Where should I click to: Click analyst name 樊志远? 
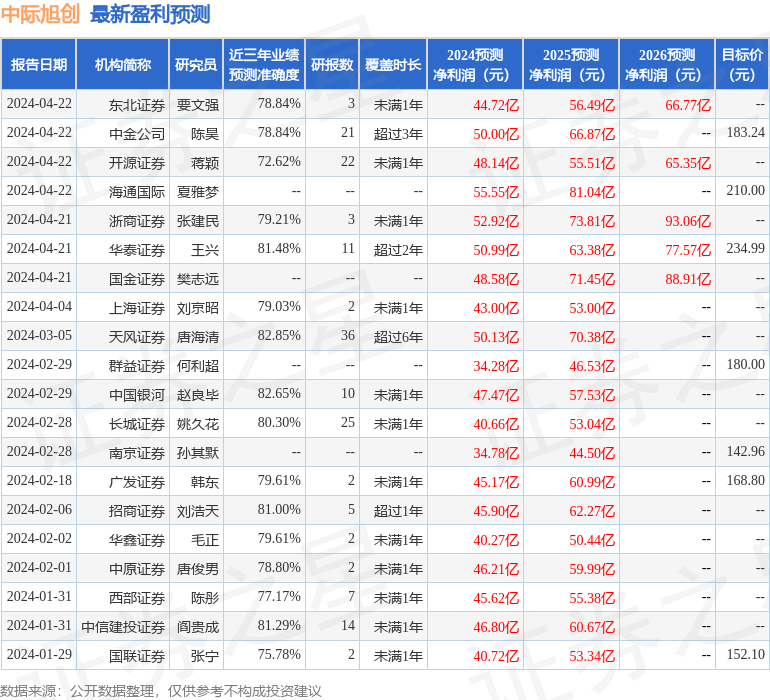click(197, 279)
